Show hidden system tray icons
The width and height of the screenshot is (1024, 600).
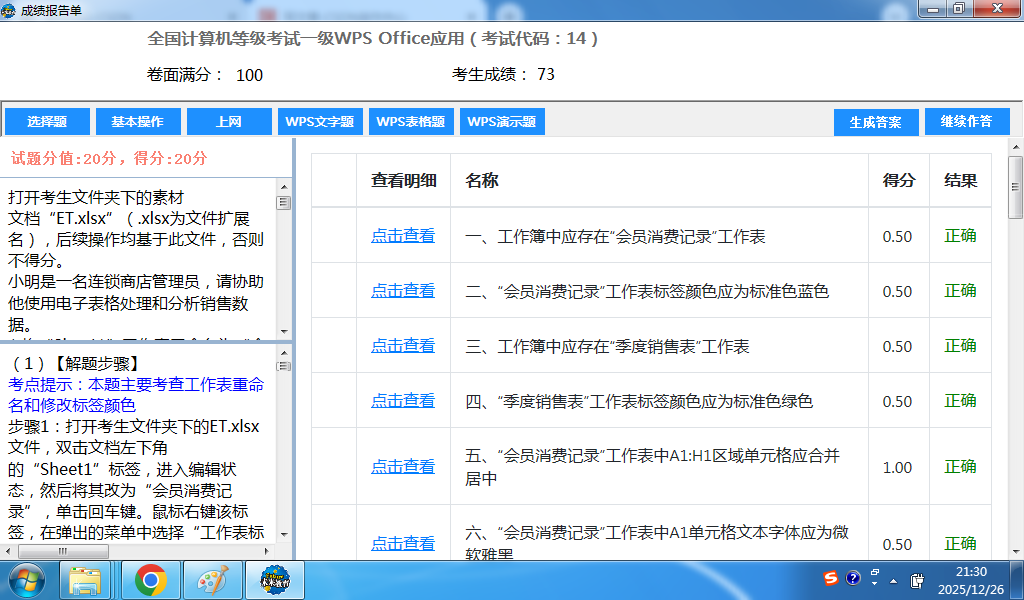tap(893, 580)
